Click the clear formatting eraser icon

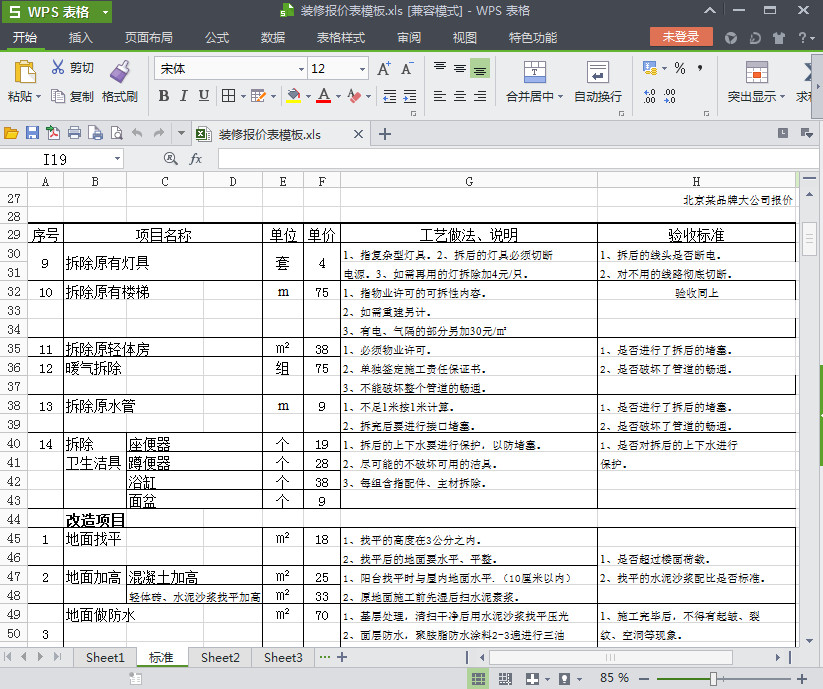[354, 96]
